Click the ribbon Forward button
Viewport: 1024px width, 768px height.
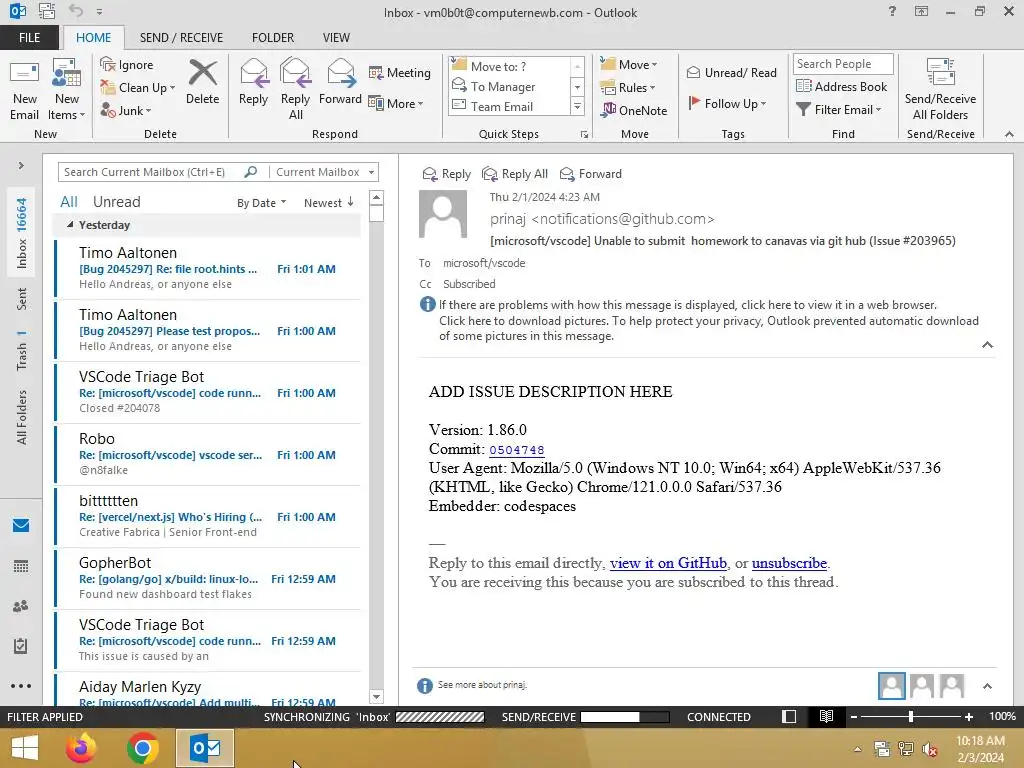[x=340, y=82]
